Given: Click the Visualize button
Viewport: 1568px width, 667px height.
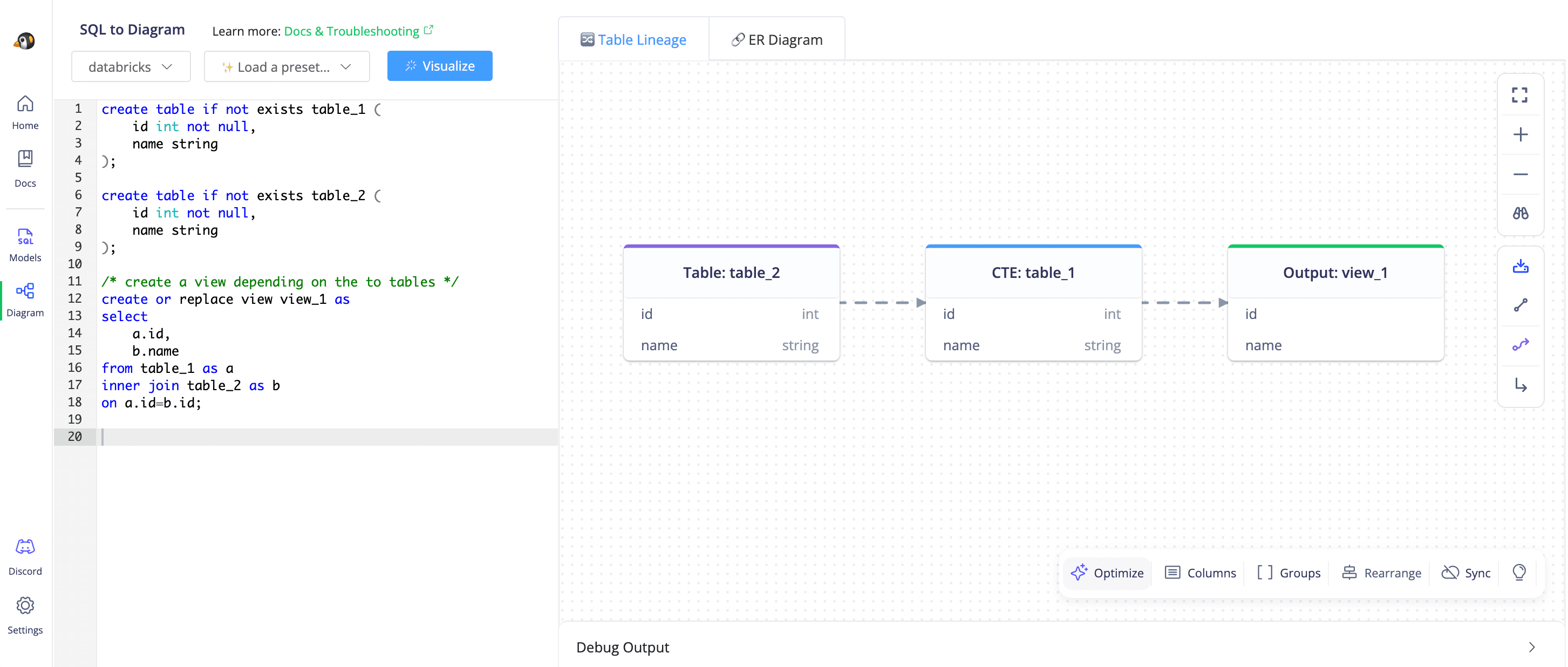Looking at the screenshot, I should (439, 66).
